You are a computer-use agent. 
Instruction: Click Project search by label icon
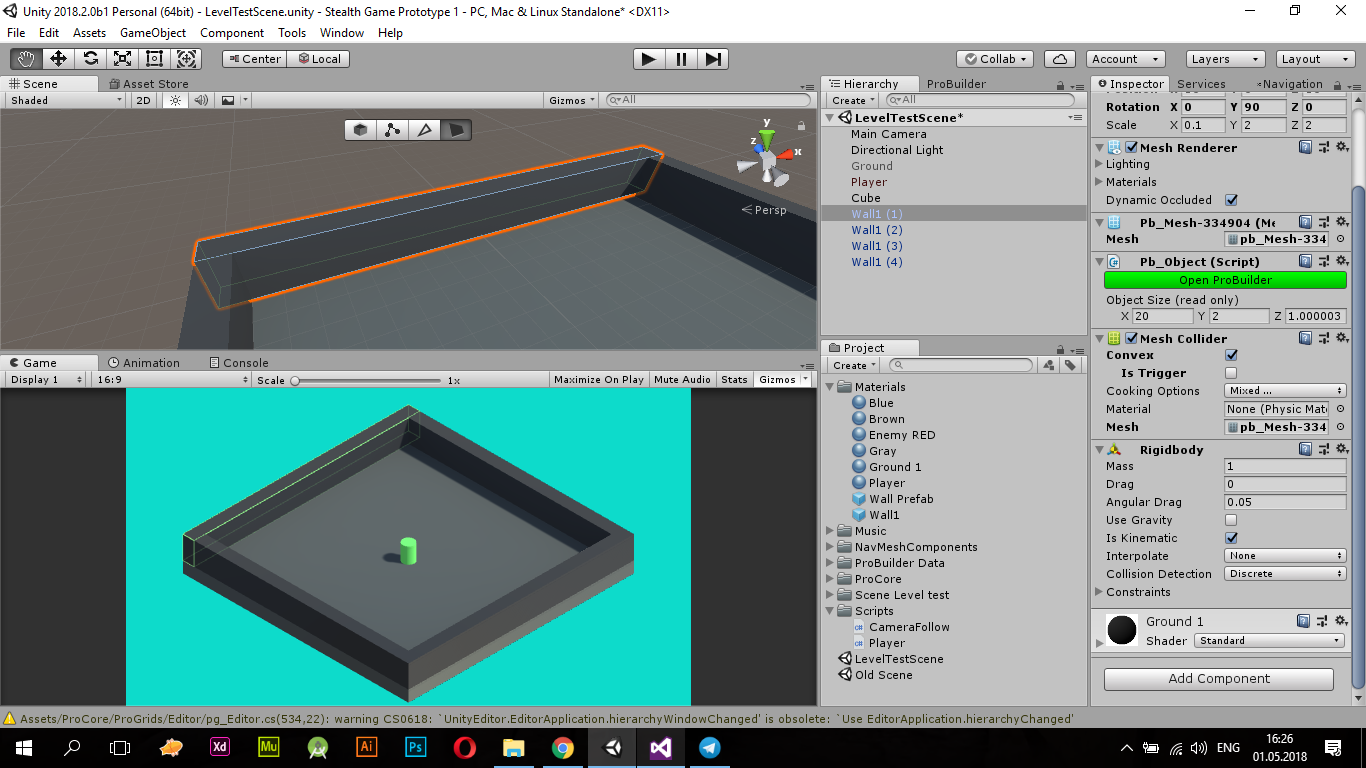click(1070, 365)
